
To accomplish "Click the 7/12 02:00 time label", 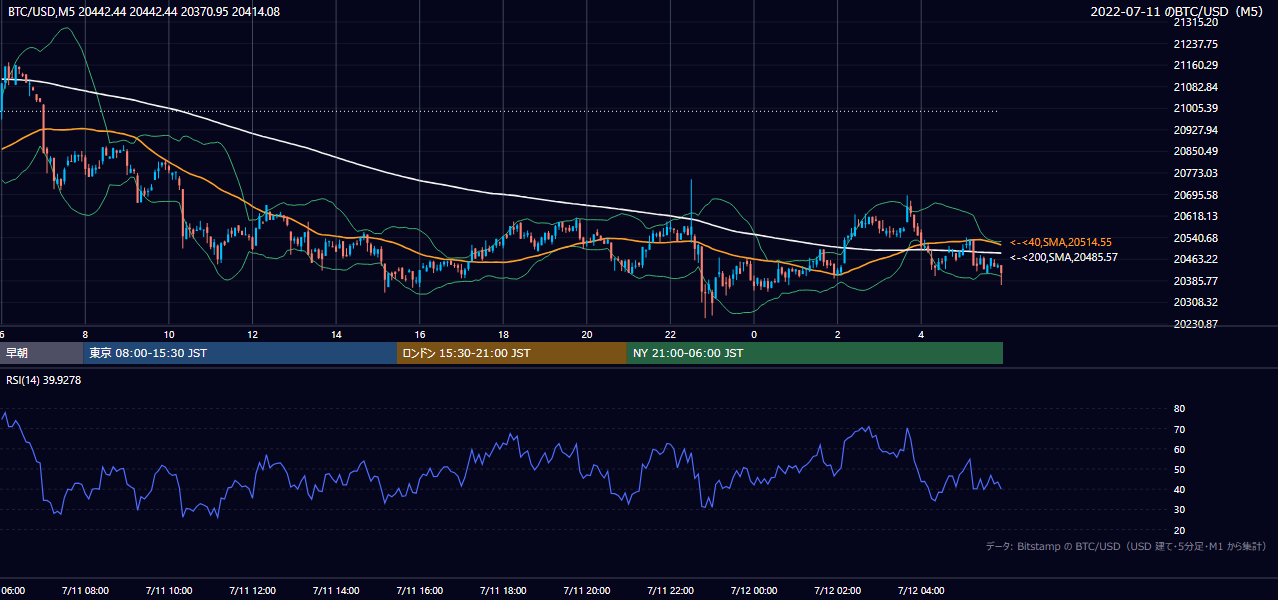I will (x=838, y=591).
